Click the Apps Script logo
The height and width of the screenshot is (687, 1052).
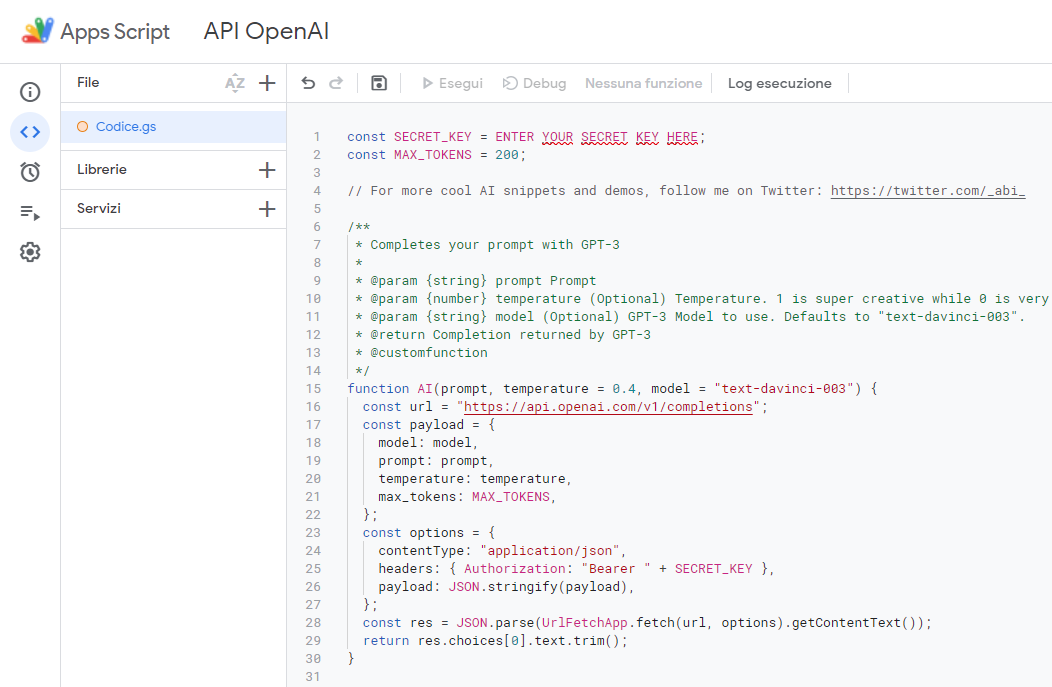pyautogui.click(x=38, y=31)
